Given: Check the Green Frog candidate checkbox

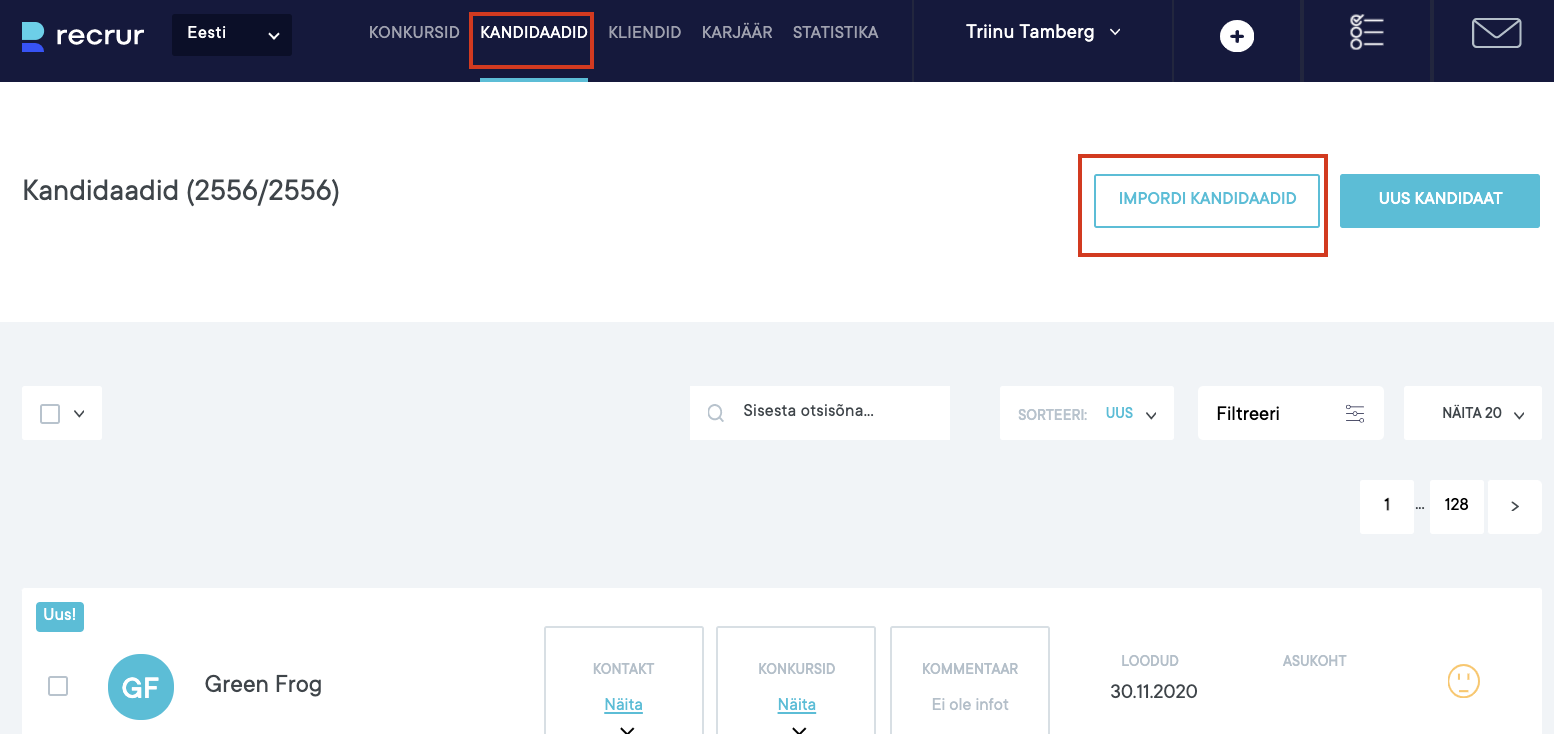Looking at the screenshot, I should point(58,686).
